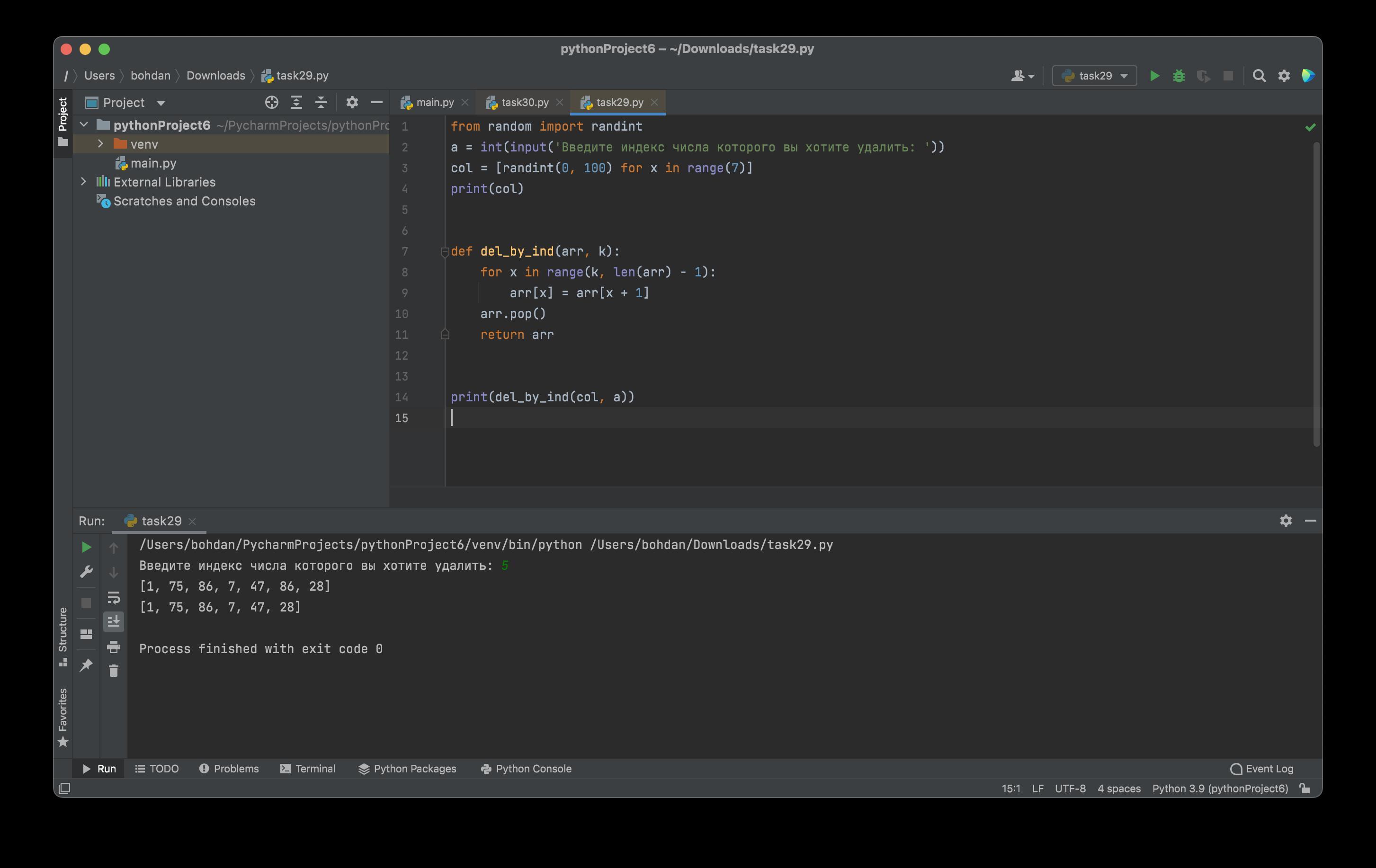Toggle scroll to end of output
The width and height of the screenshot is (1376, 868).
click(113, 621)
